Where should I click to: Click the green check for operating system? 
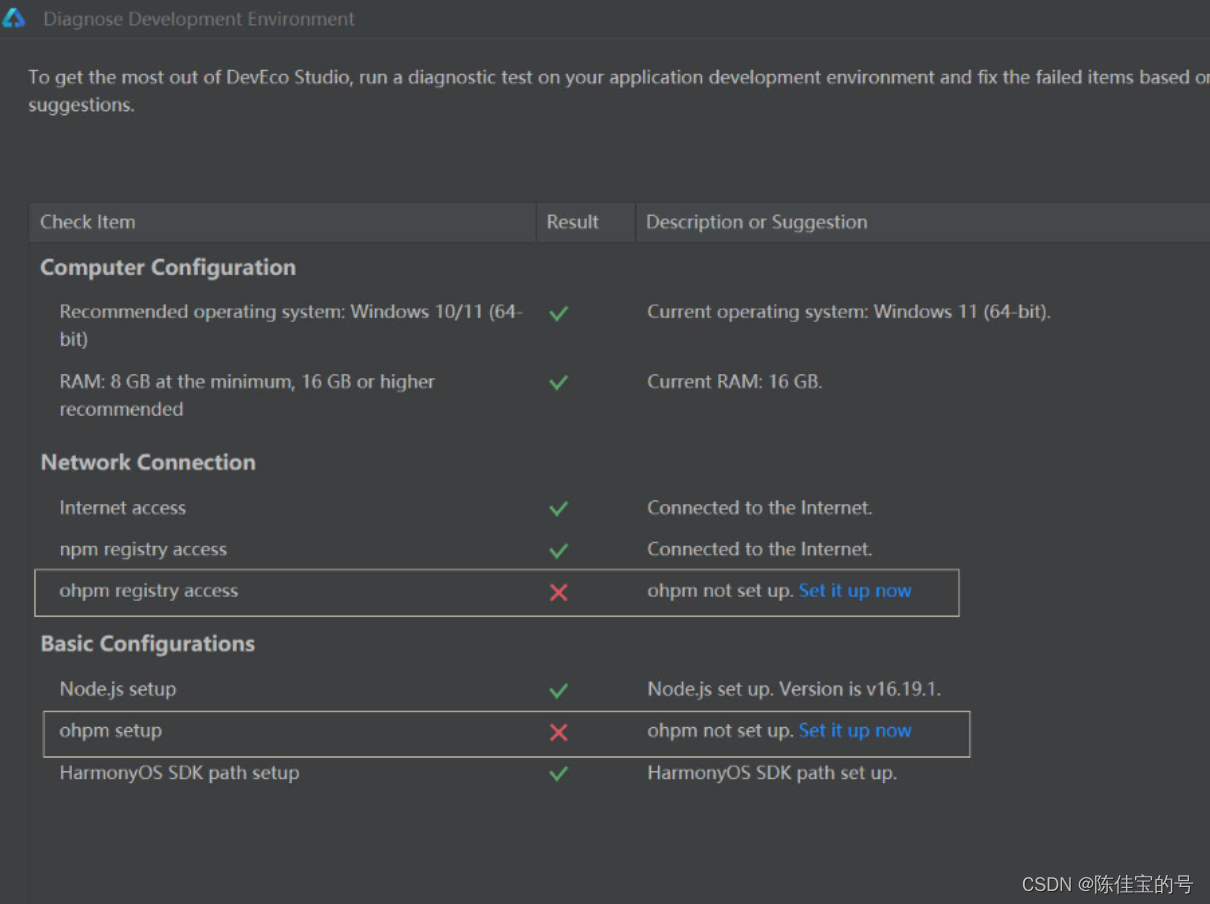pyautogui.click(x=559, y=313)
